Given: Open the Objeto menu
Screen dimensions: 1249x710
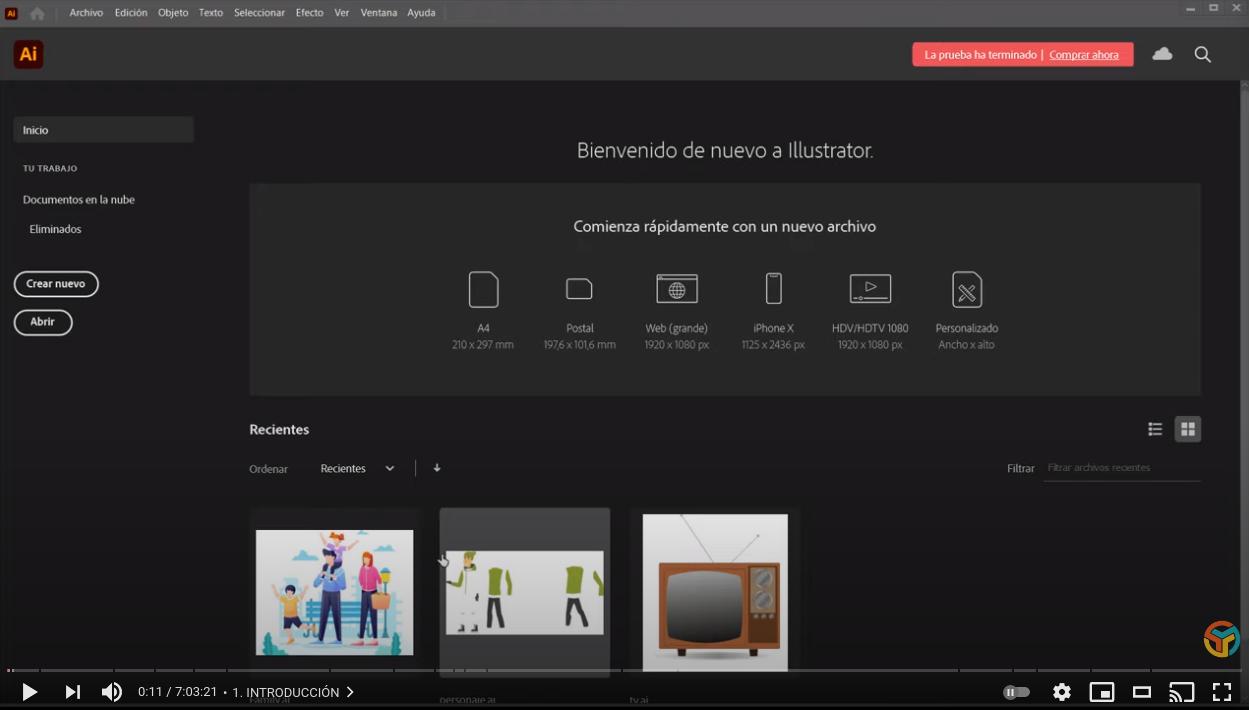Looking at the screenshot, I should tap(173, 13).
